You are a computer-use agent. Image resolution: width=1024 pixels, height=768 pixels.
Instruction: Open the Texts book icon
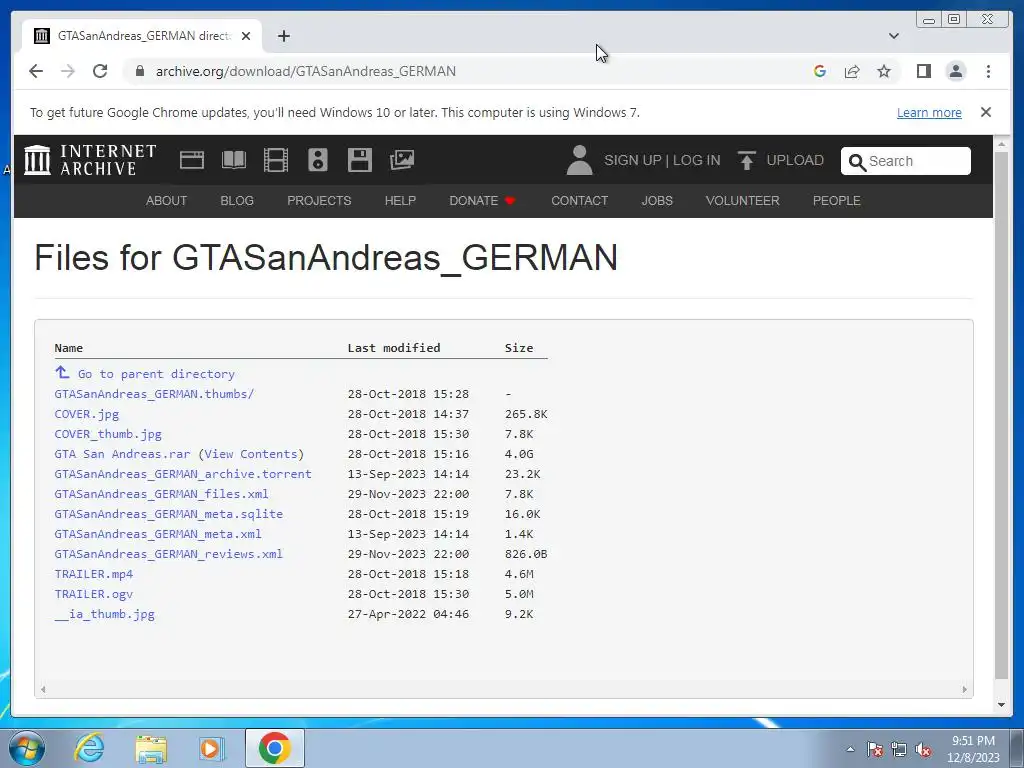point(234,160)
